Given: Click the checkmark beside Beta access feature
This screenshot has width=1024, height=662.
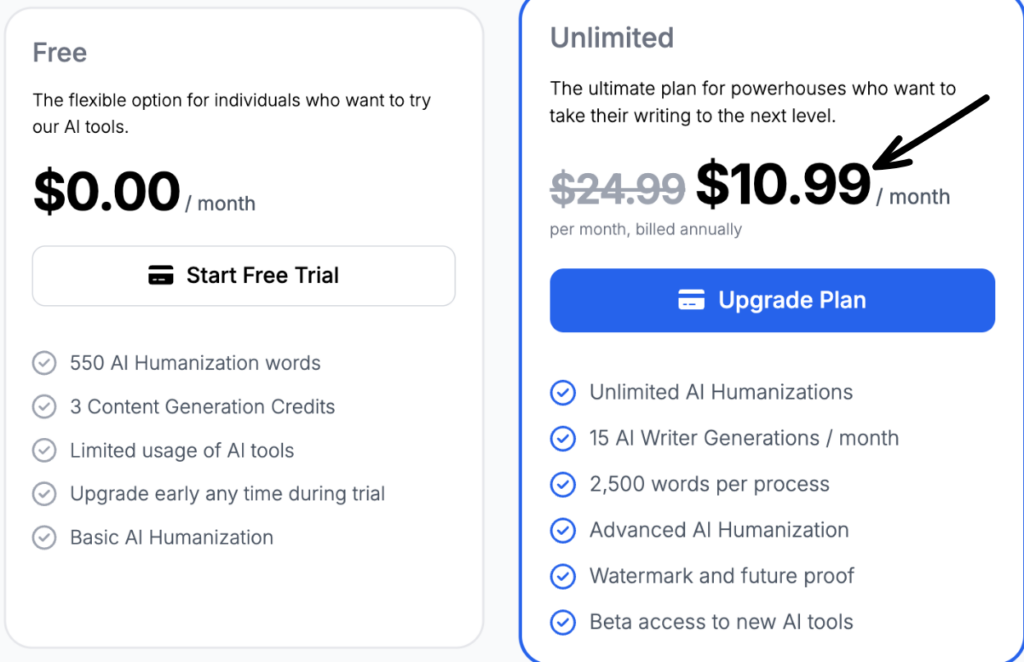Looking at the screenshot, I should tap(562, 622).
